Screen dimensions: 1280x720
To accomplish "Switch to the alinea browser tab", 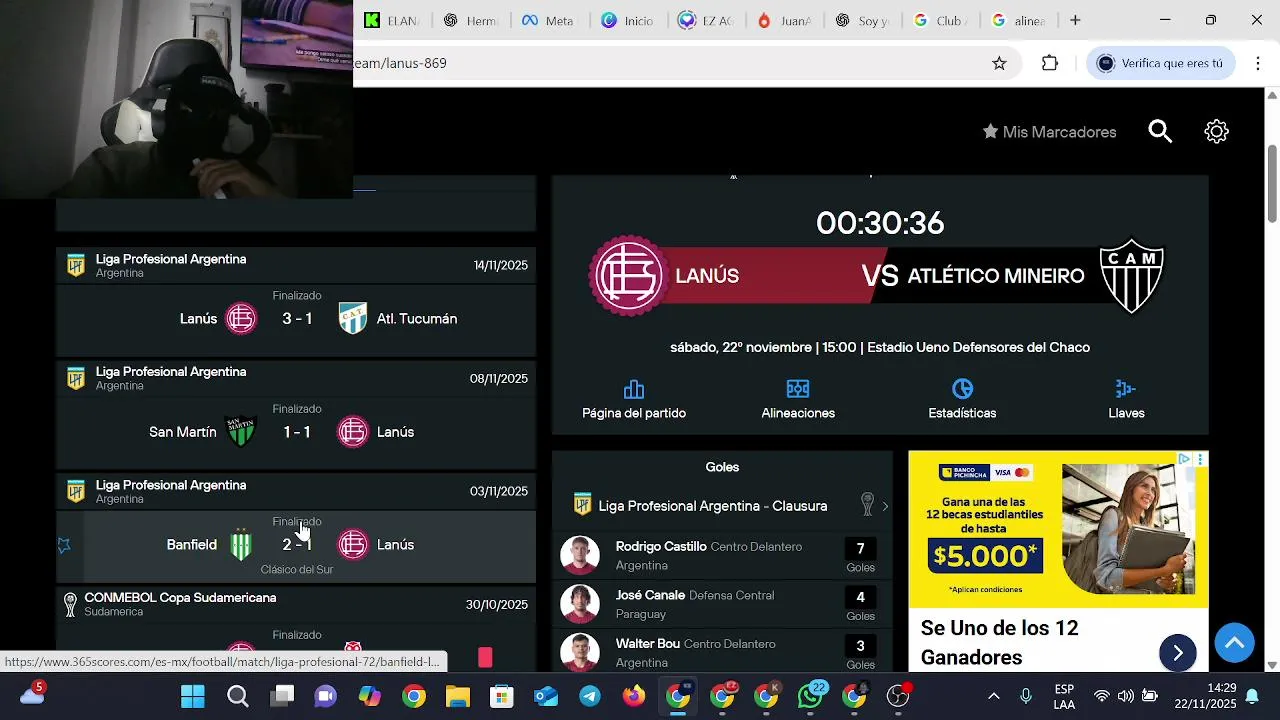I will (x=1017, y=20).
